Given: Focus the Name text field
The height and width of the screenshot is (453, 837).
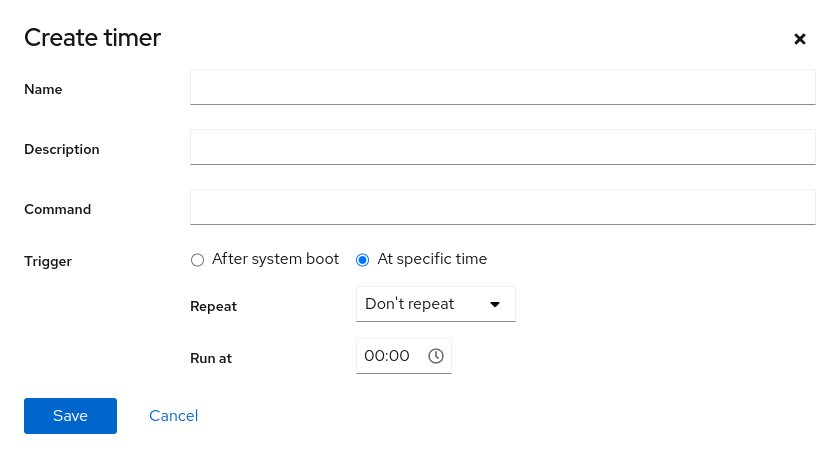Looking at the screenshot, I should tap(502, 88).
